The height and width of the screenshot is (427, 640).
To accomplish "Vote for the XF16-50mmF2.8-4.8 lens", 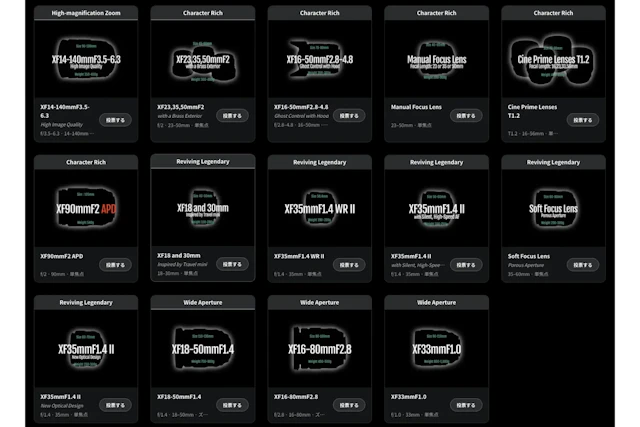I will pos(349,116).
